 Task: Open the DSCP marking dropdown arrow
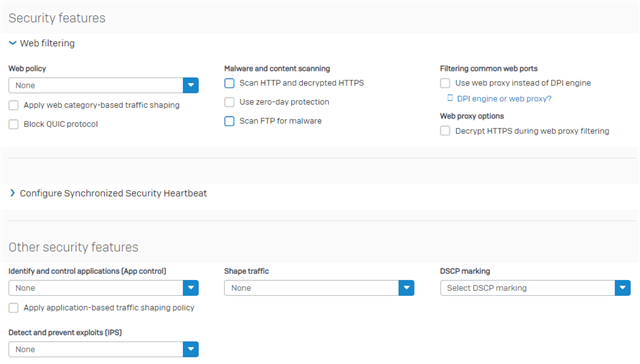click(622, 288)
